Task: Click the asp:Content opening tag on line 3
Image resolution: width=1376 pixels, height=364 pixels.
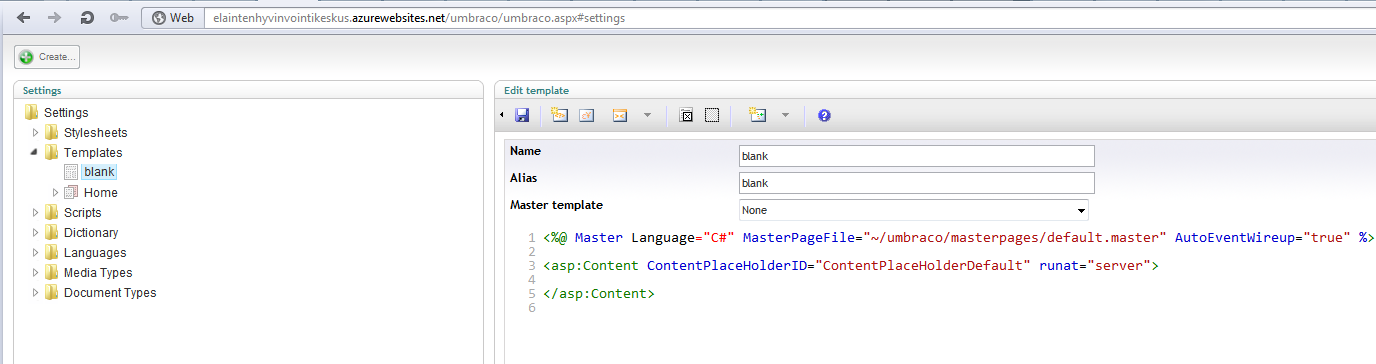Action: [x=851, y=265]
